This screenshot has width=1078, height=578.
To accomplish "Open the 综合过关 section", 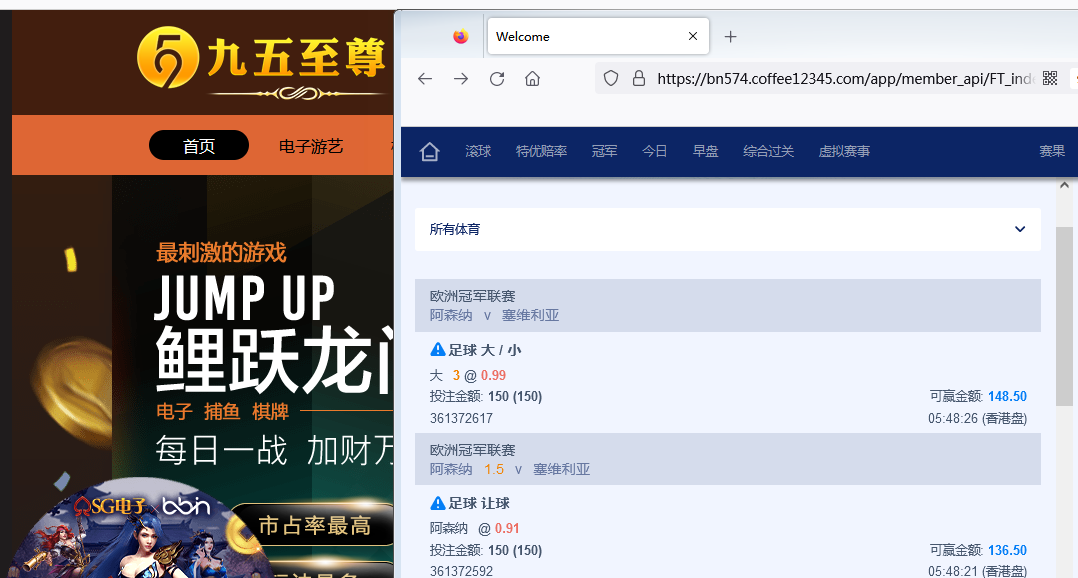I will 768,152.
